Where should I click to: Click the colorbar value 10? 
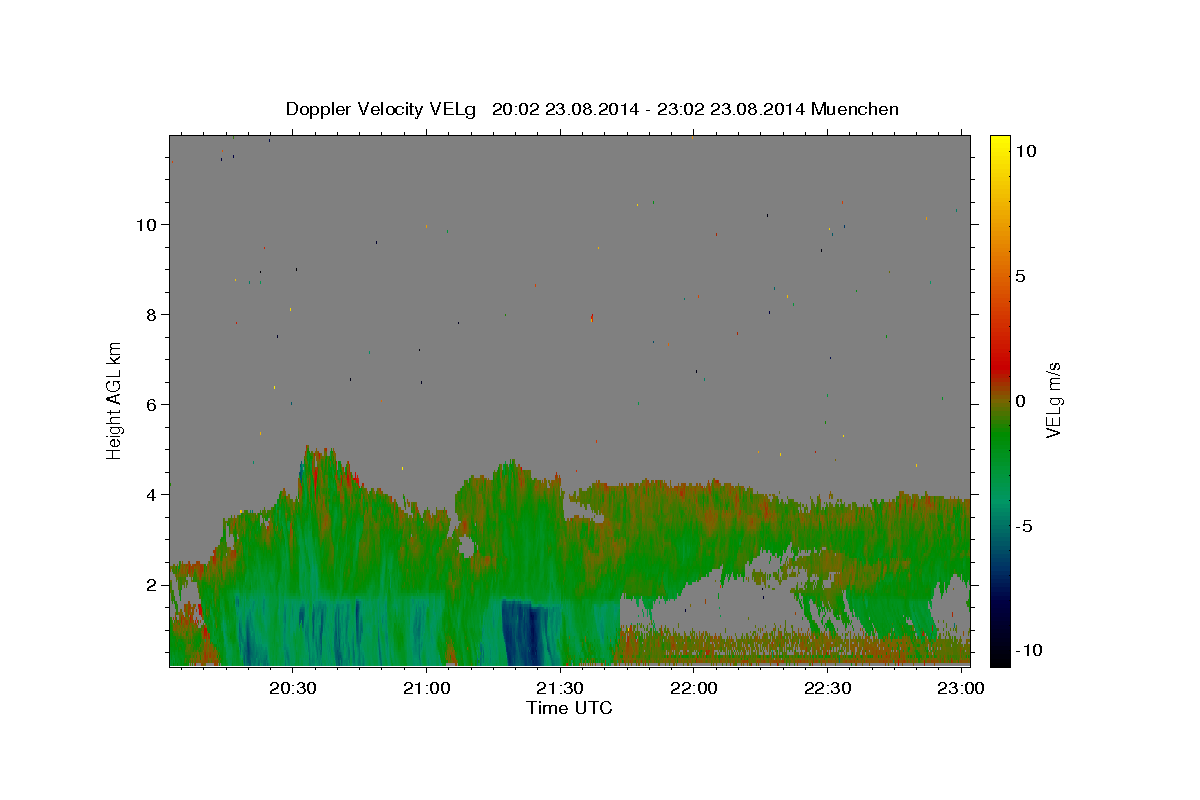tap(1025, 151)
